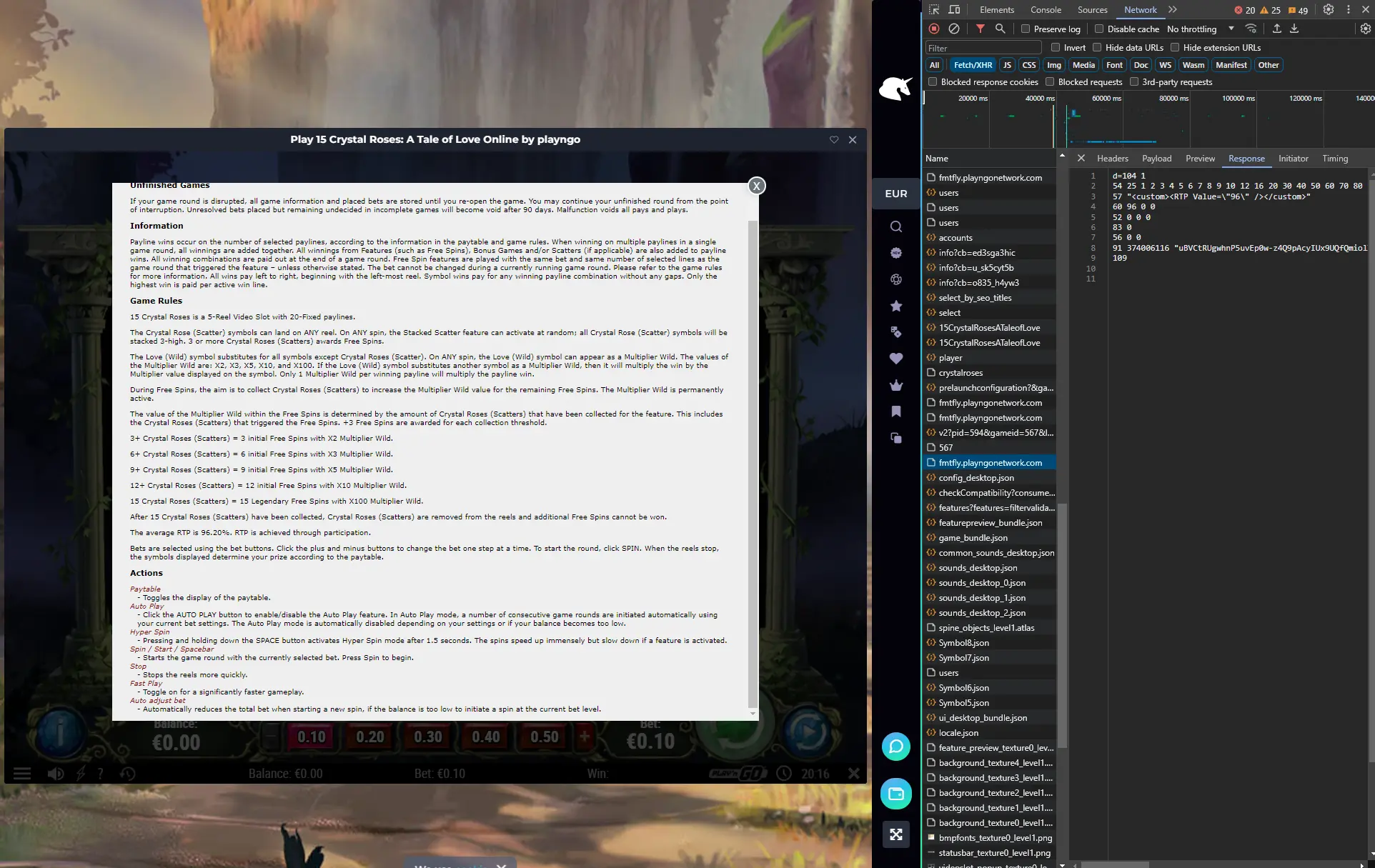
Task: Enable the Disable cache checkbox
Action: pos(1099,29)
